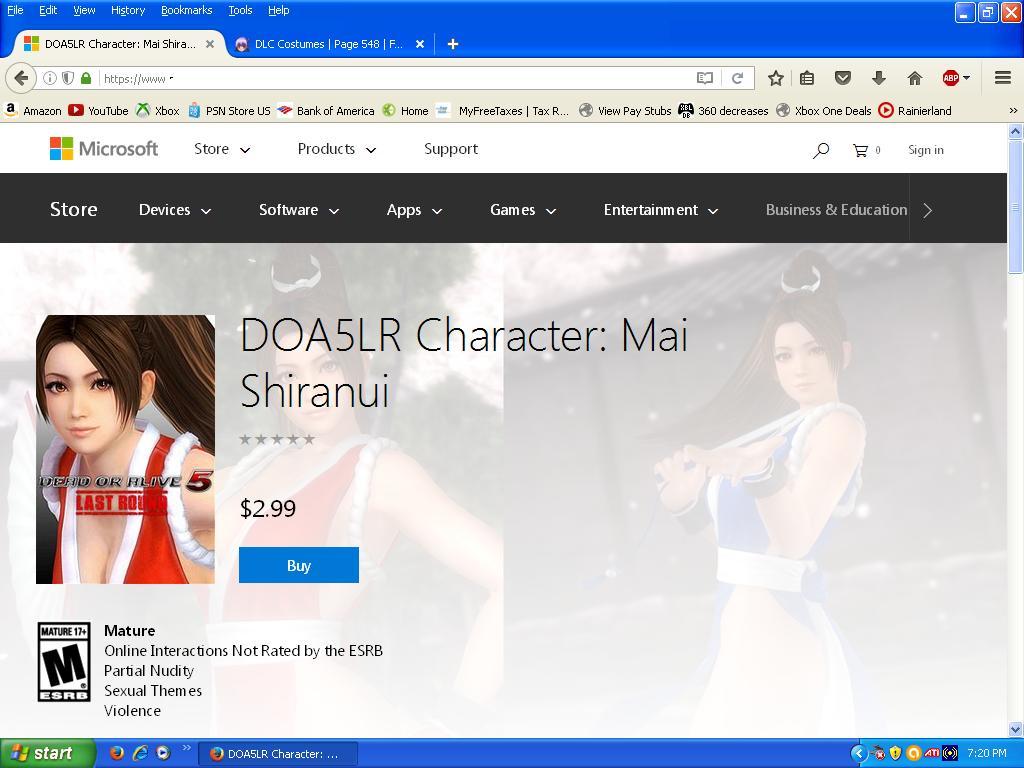Switch to DLC Costumes Page 548 tab

tap(329, 44)
